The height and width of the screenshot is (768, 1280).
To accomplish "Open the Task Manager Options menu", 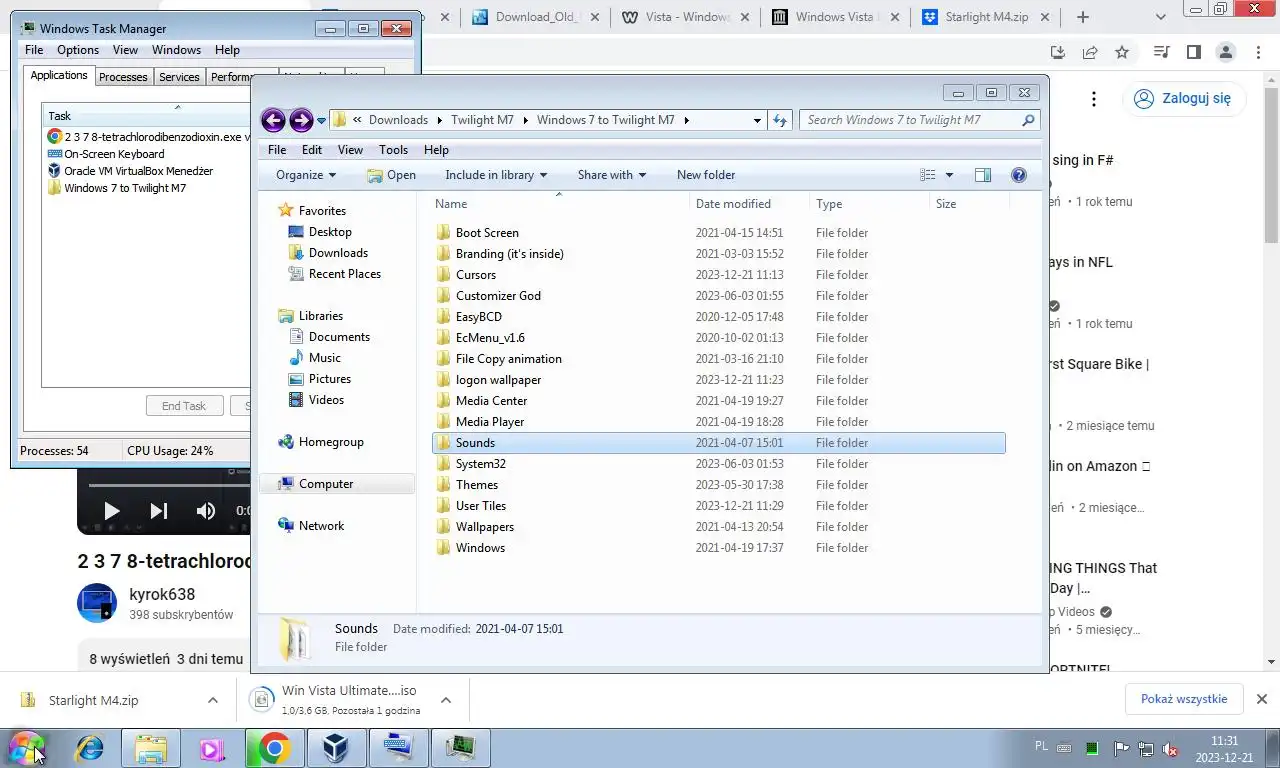I will click(x=78, y=50).
